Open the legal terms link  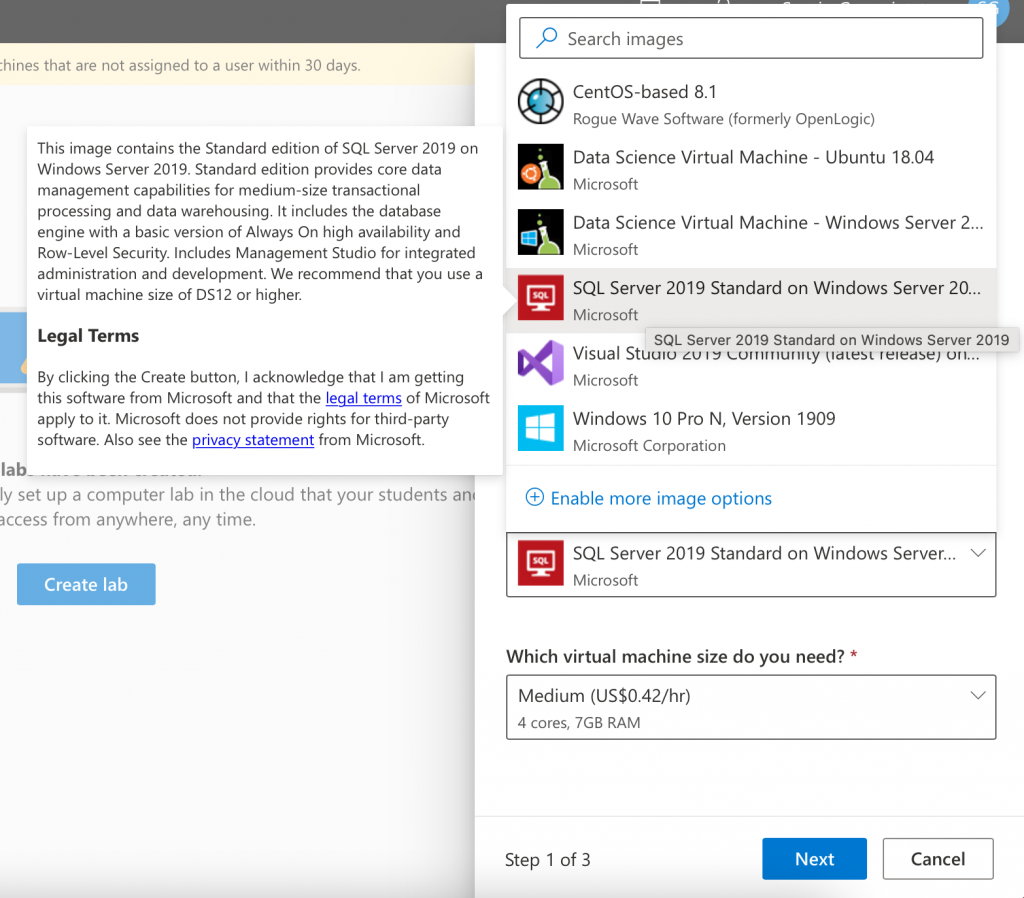point(363,398)
